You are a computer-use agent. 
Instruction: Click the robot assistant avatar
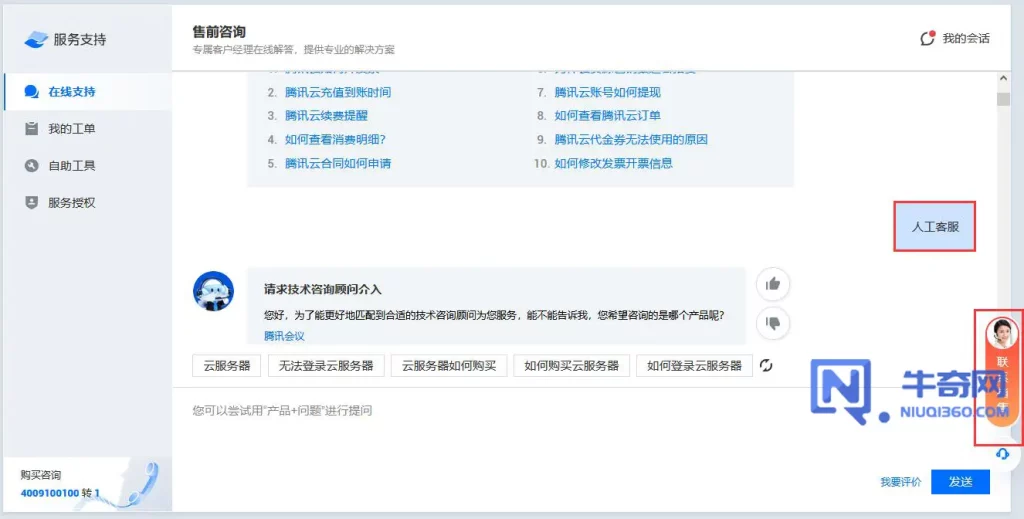coord(214,291)
